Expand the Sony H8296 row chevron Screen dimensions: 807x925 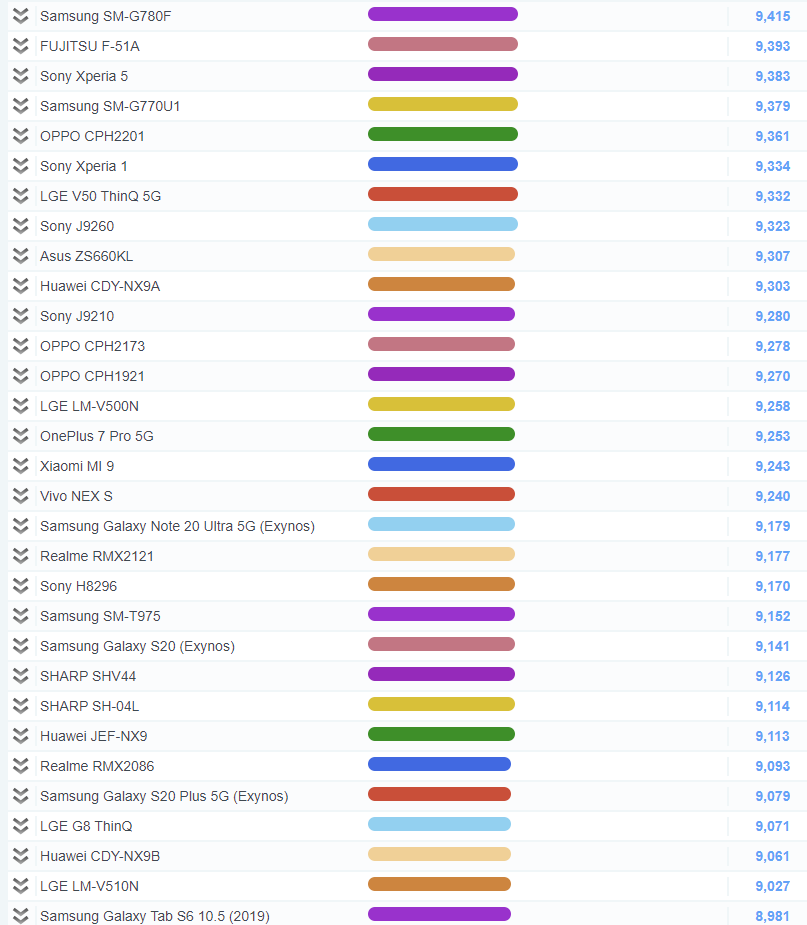coord(21,586)
